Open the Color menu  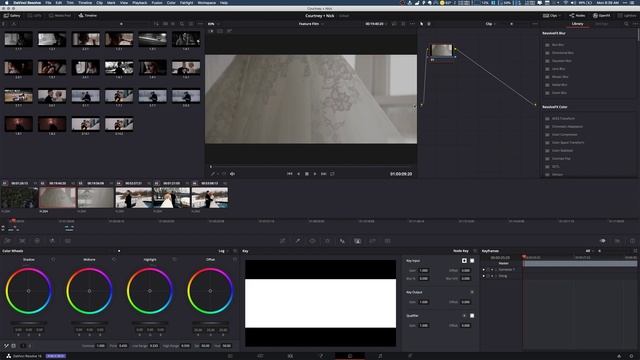[x=171, y=2]
